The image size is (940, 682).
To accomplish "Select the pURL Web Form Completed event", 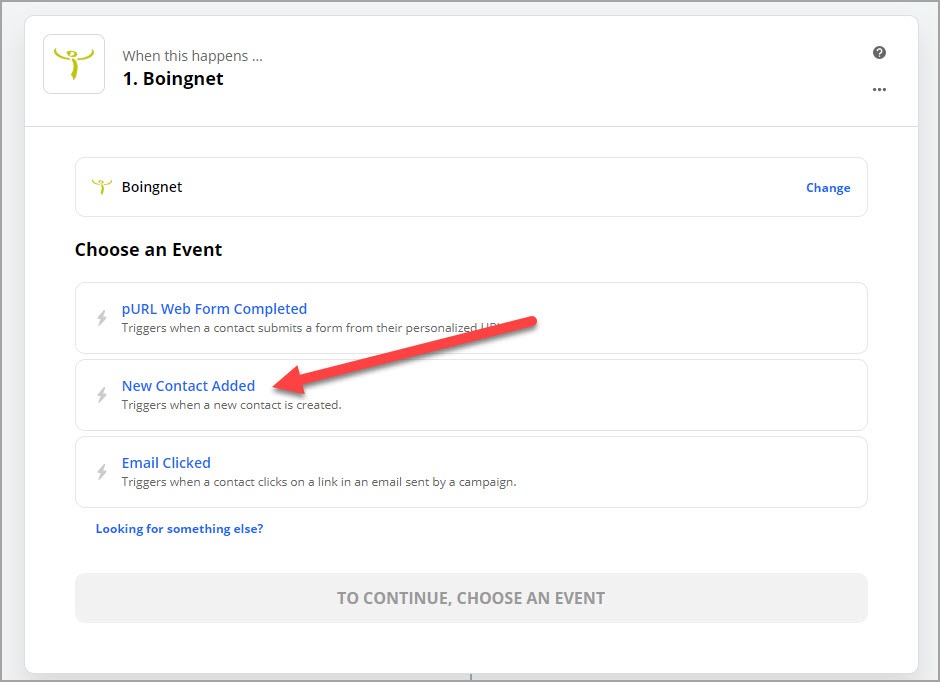I will point(471,318).
